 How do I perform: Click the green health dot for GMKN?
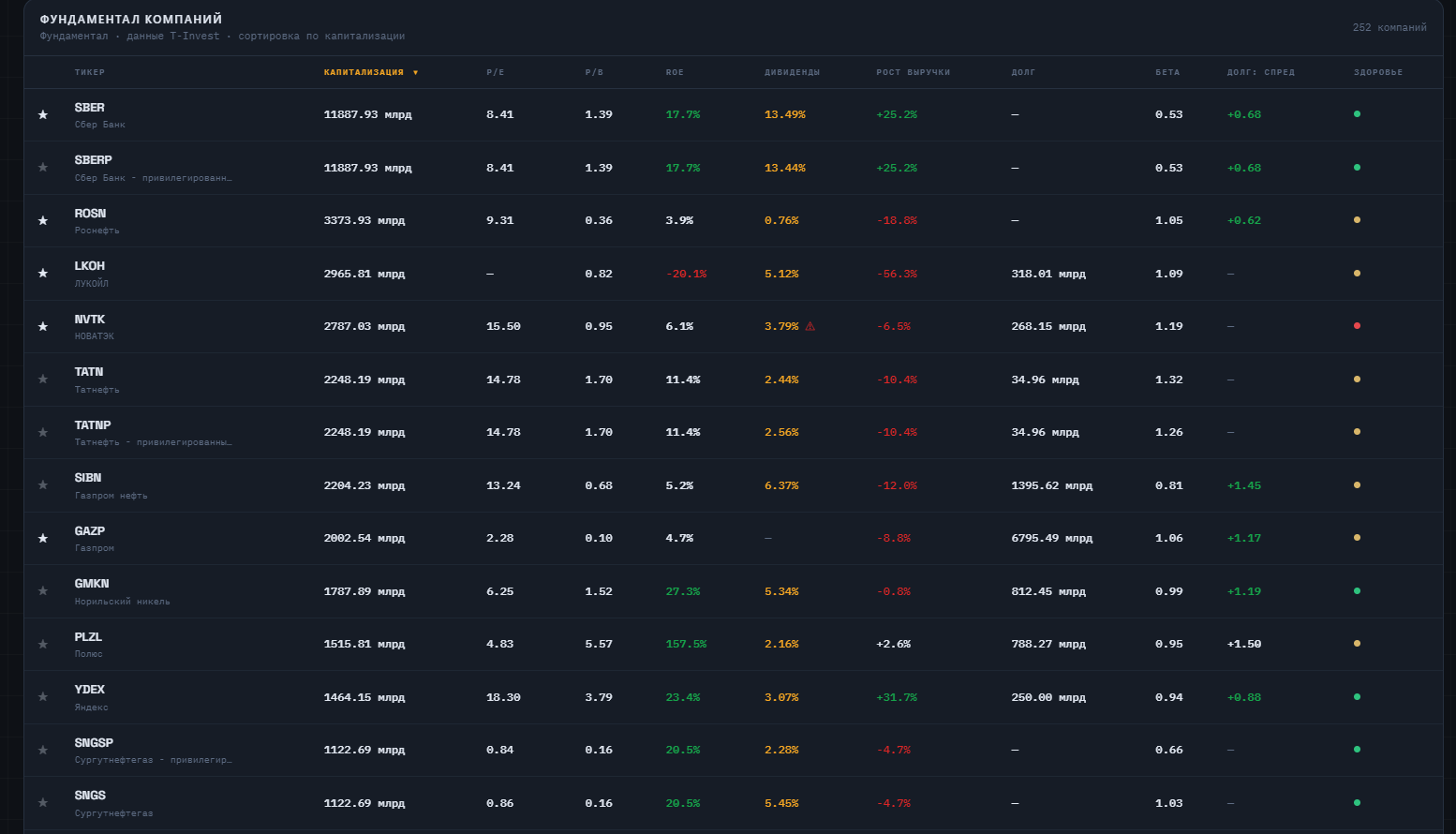1357,591
